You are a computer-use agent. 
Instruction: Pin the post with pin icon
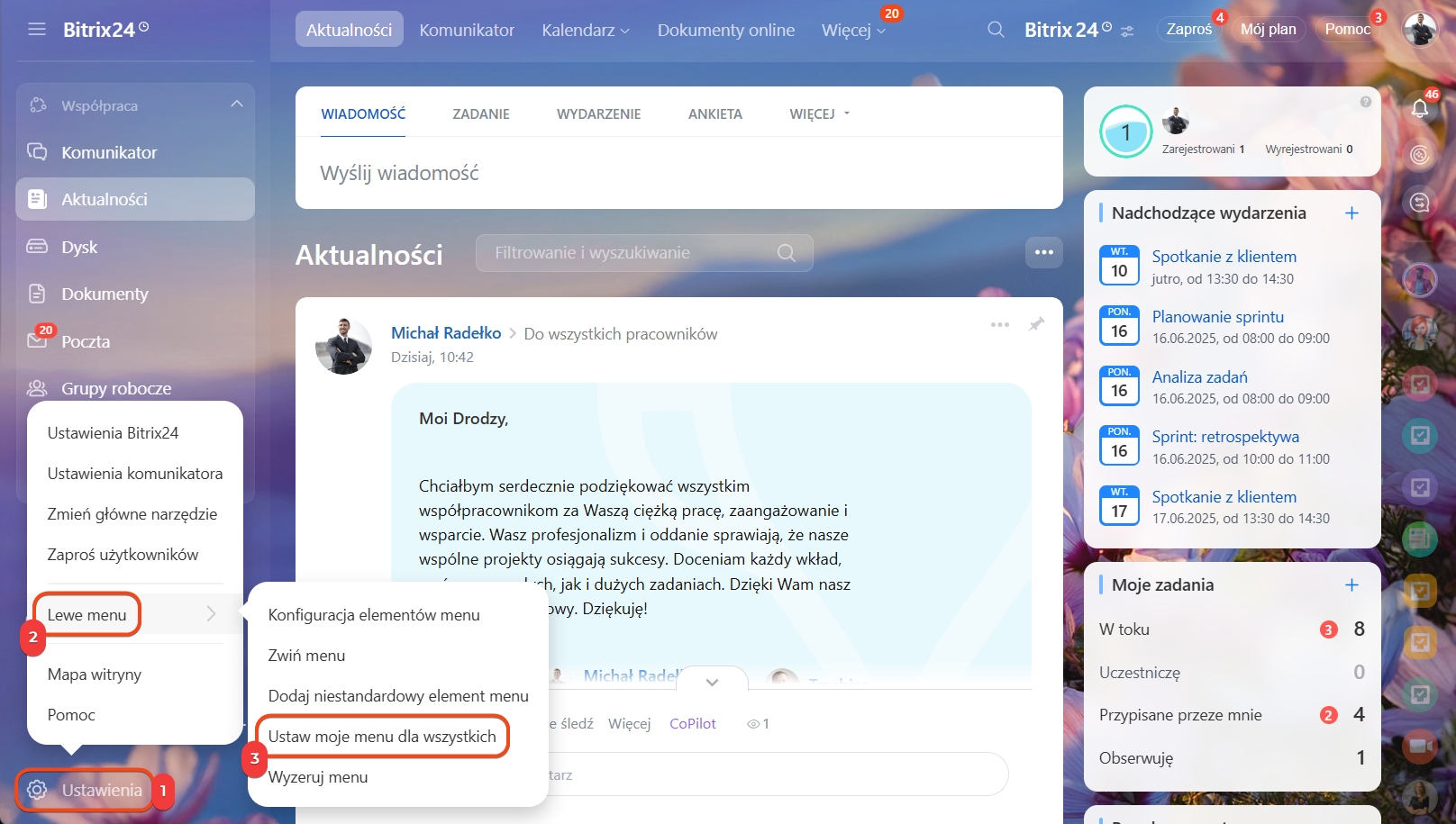click(x=1037, y=324)
